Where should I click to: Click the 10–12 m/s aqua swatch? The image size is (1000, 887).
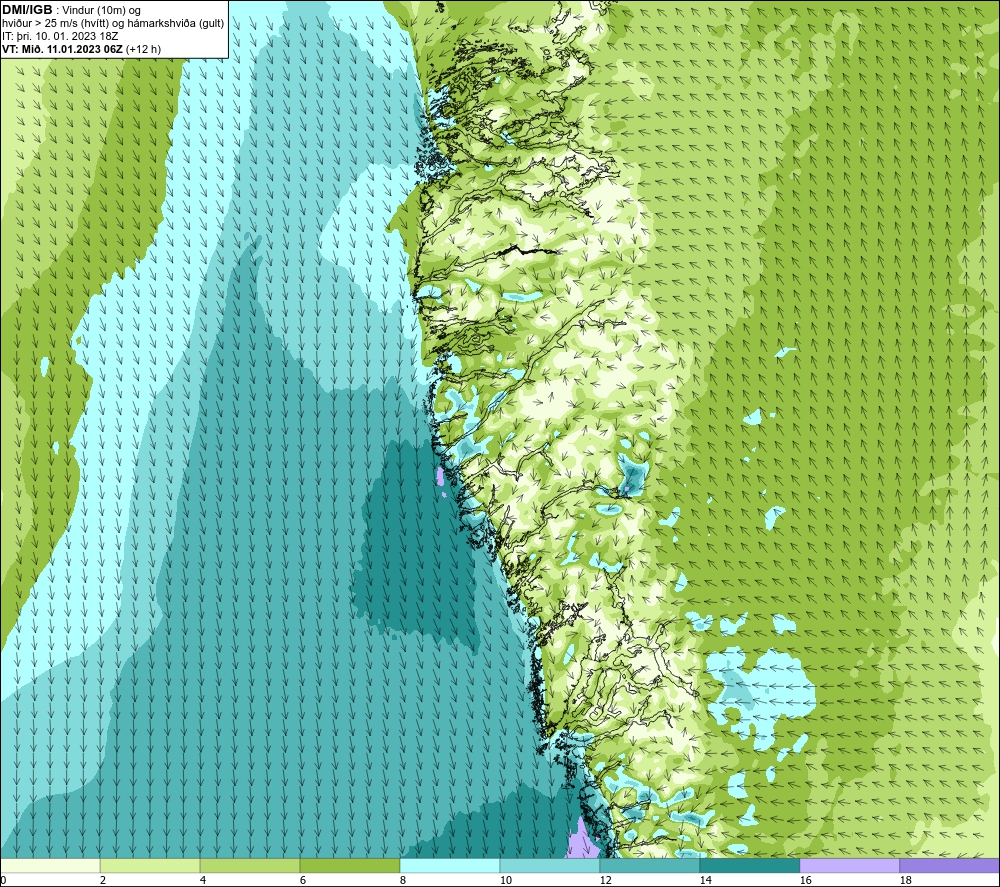click(550, 865)
